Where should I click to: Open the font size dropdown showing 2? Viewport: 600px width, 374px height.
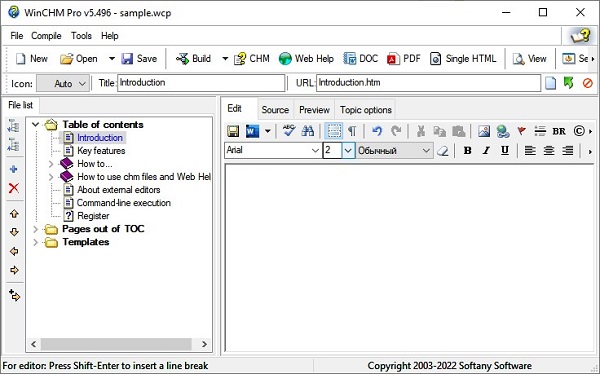348,150
